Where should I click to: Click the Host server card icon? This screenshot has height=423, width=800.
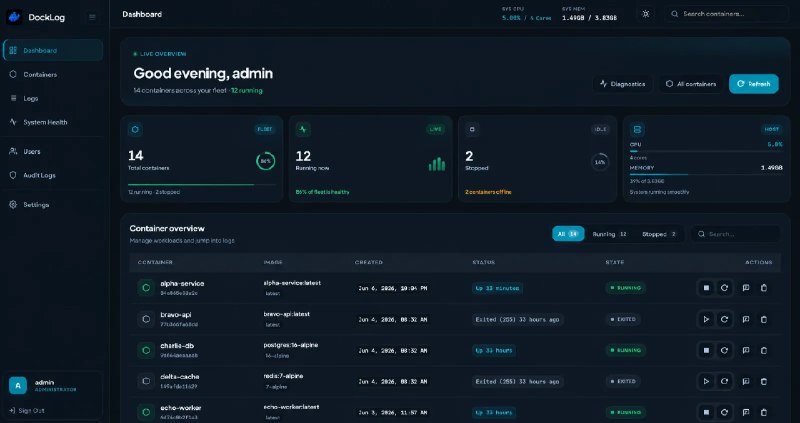pos(637,130)
